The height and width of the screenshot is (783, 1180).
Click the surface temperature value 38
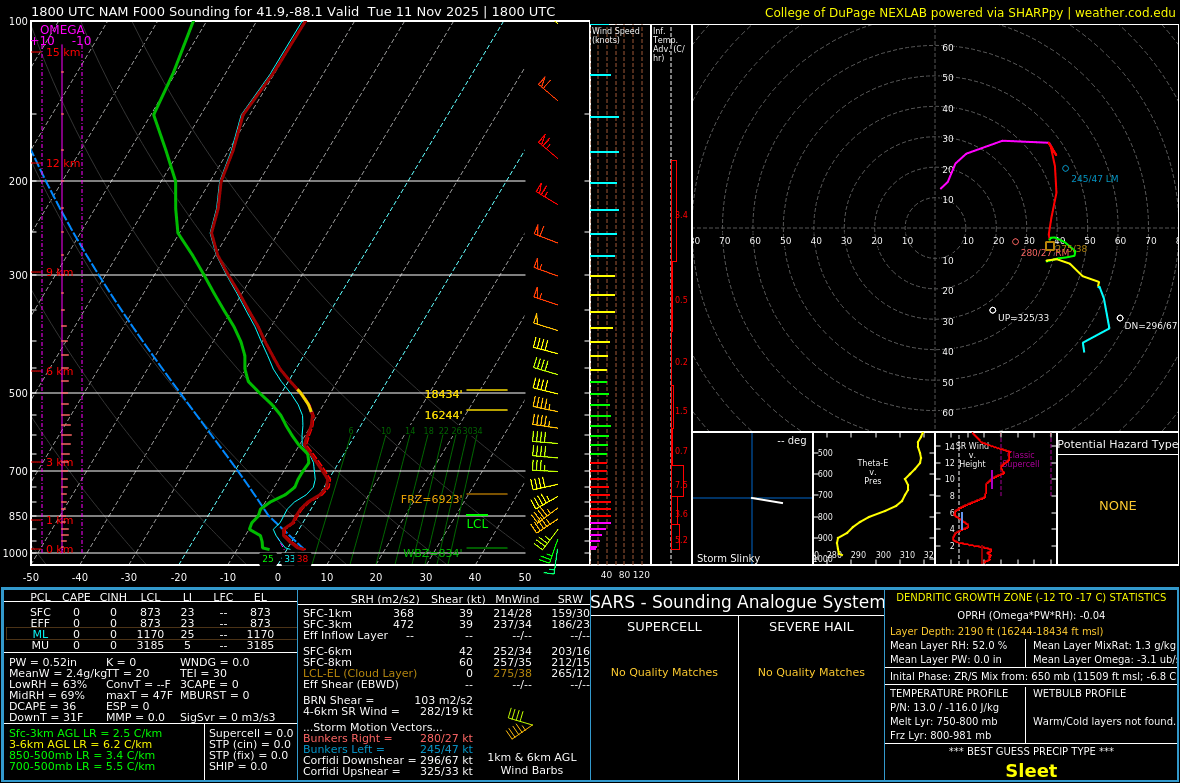coord(302,559)
